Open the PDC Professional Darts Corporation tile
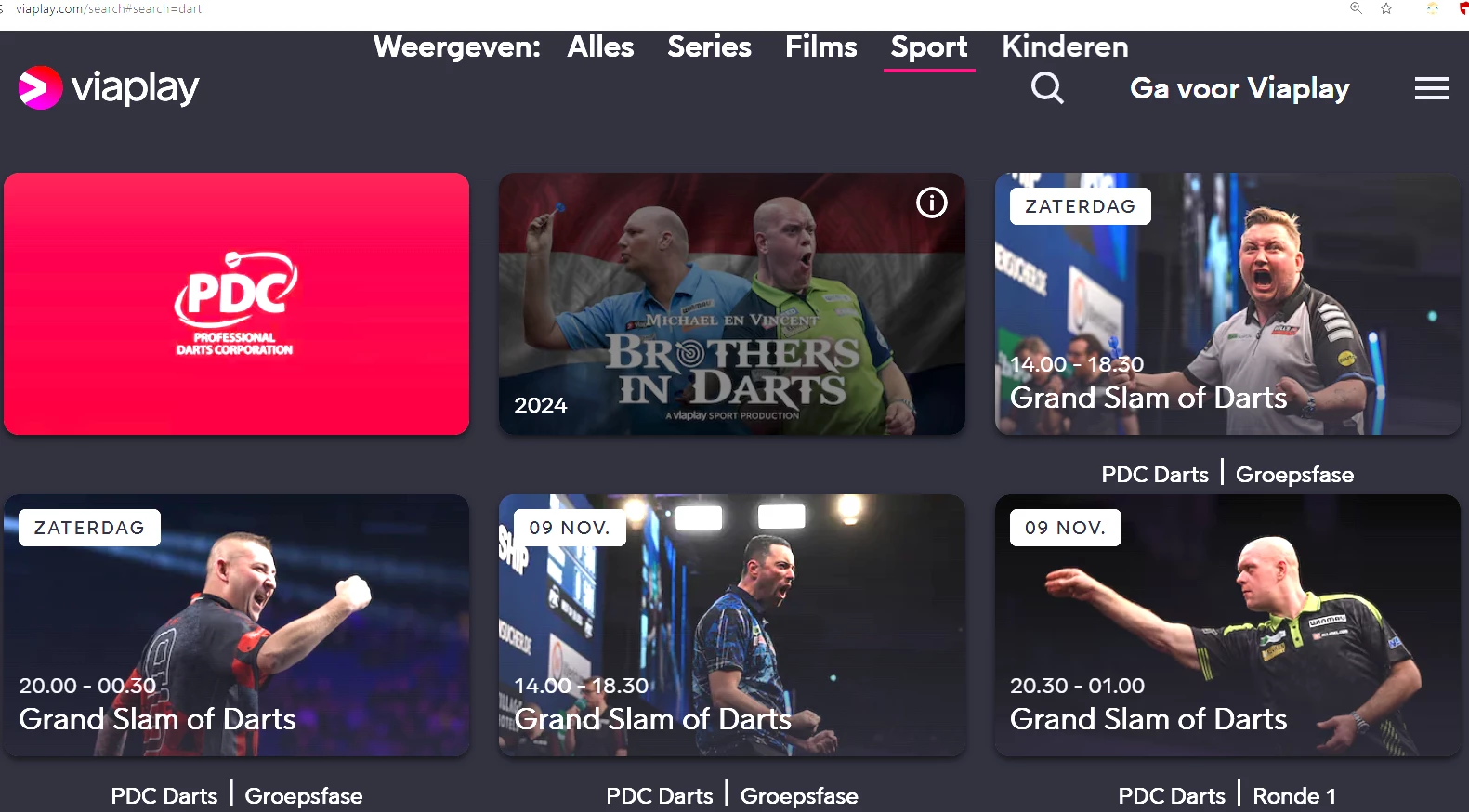This screenshot has height=812, width=1469. pyautogui.click(x=236, y=304)
